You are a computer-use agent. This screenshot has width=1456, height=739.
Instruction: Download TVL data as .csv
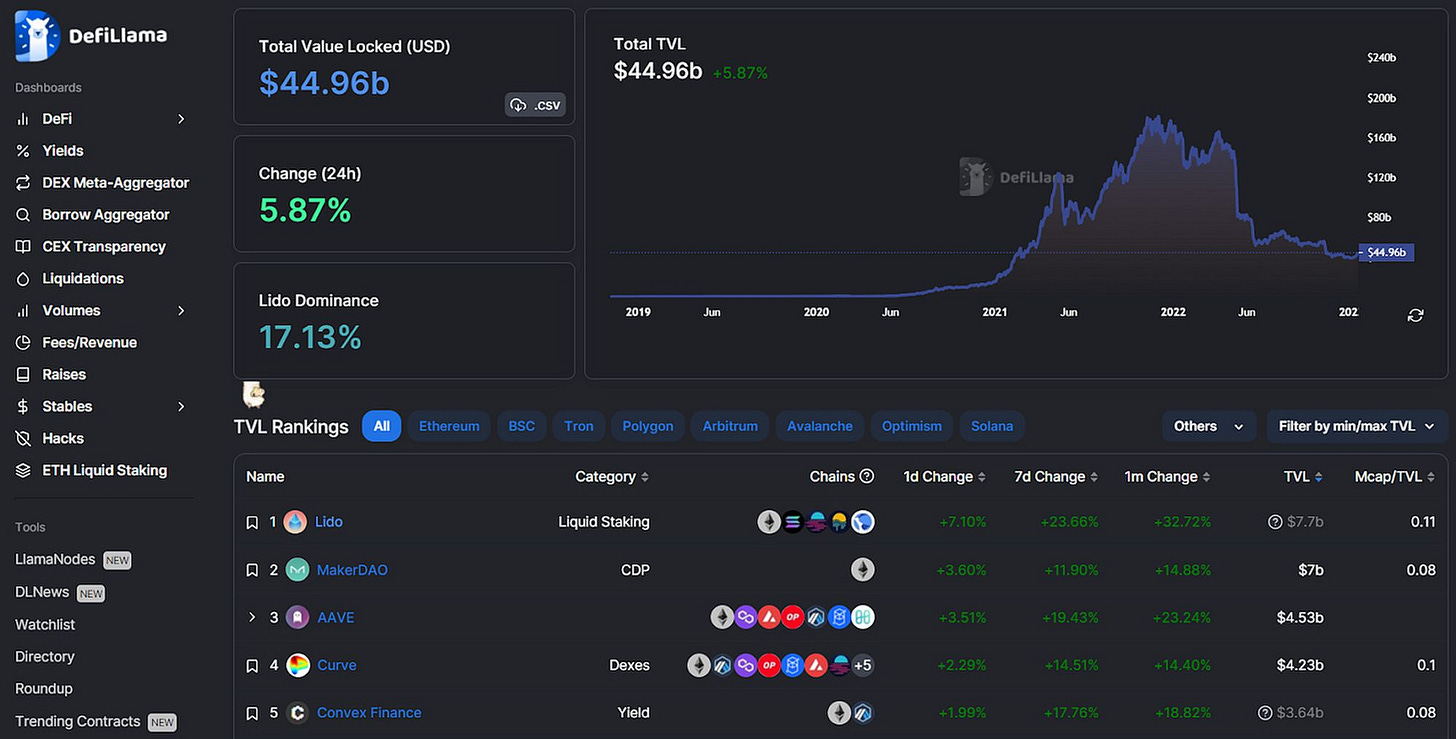click(535, 105)
